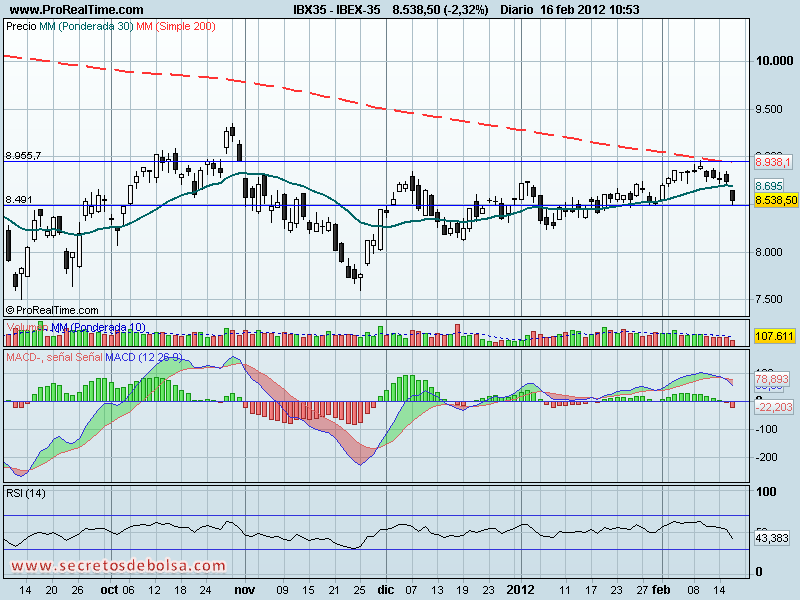This screenshot has width=800, height=600.
Task: Click the MM (Ponderada 30) legend label
Action: click(x=86, y=26)
